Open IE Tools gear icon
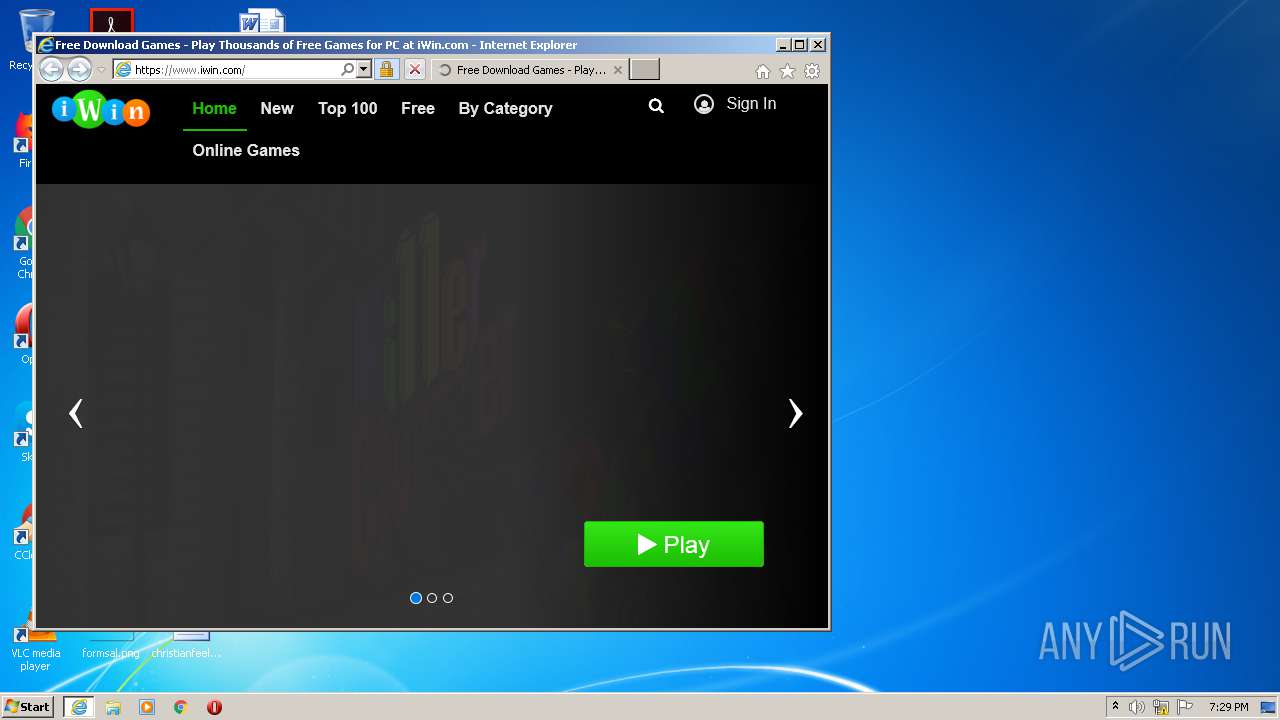Viewport: 1280px width, 720px height. [812, 71]
